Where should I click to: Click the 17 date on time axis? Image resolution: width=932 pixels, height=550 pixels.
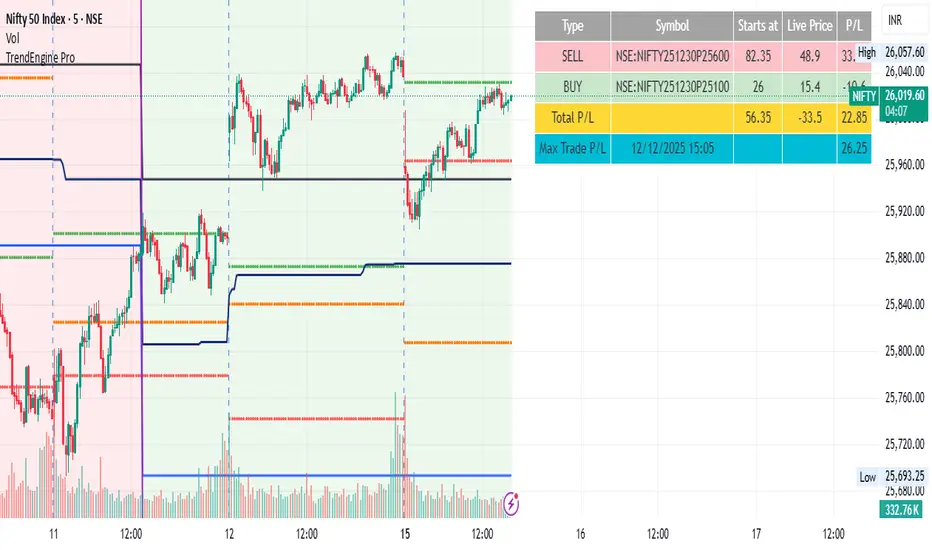757,533
